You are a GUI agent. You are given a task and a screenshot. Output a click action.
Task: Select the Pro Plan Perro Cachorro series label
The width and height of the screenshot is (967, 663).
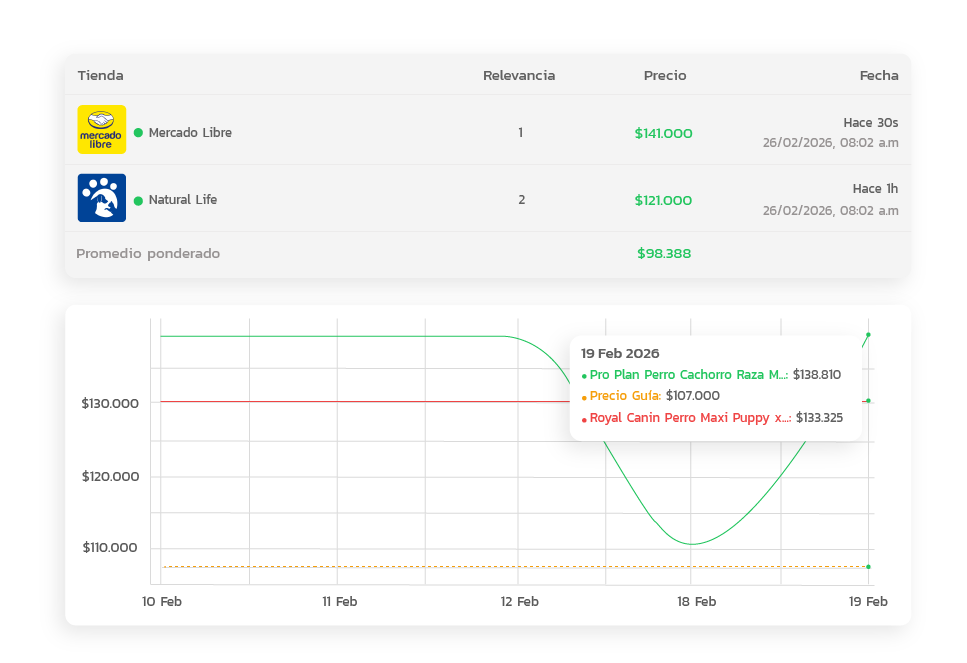coord(688,375)
